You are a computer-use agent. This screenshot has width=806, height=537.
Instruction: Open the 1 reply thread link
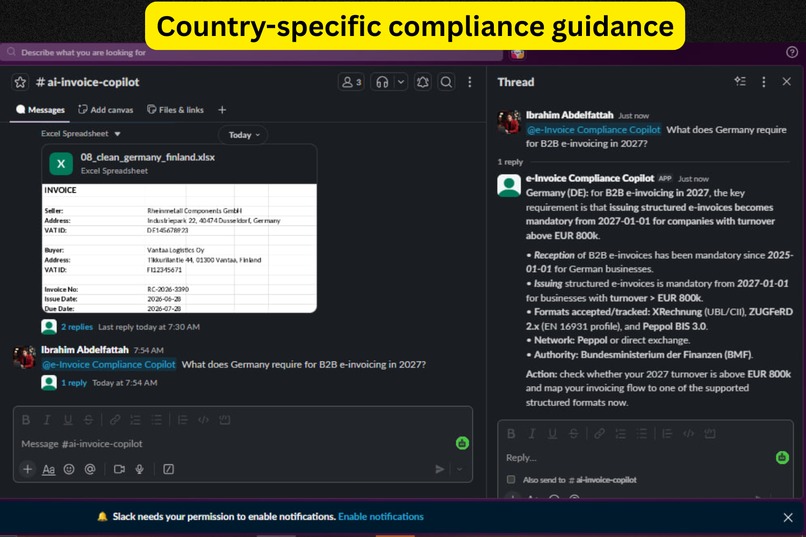pyautogui.click(x=74, y=383)
